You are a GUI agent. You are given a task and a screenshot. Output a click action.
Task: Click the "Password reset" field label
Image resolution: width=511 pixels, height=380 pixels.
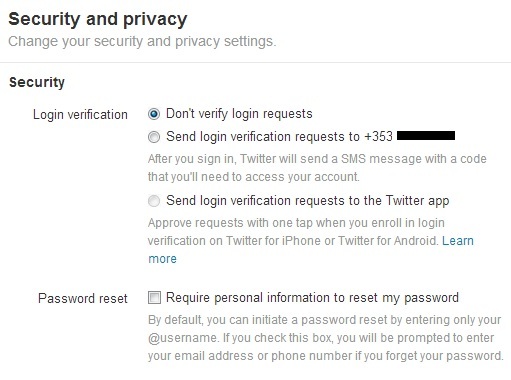[83, 298]
